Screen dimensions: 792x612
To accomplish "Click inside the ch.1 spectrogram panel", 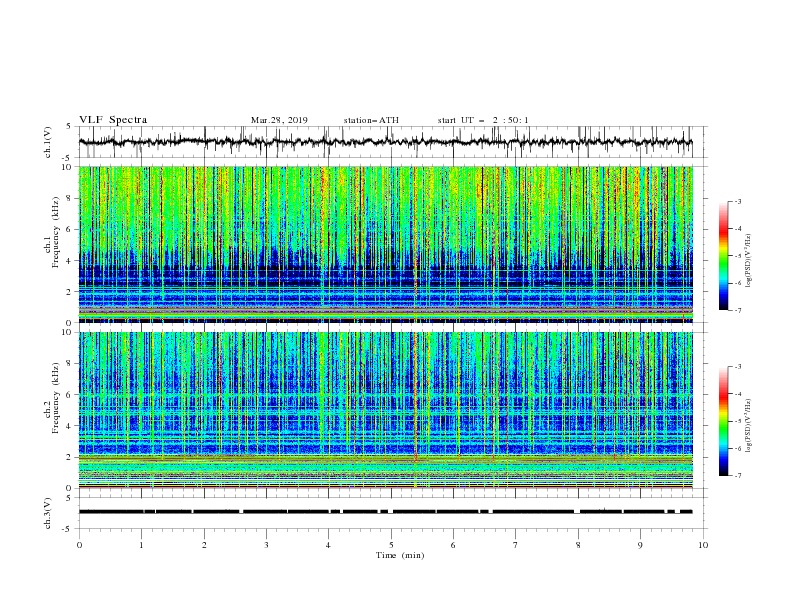I will tap(385, 244).
